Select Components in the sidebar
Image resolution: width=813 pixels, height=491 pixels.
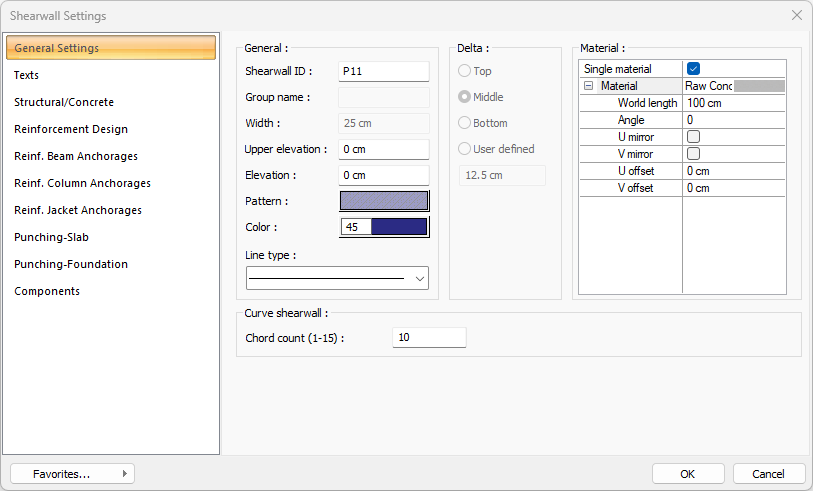pos(47,291)
